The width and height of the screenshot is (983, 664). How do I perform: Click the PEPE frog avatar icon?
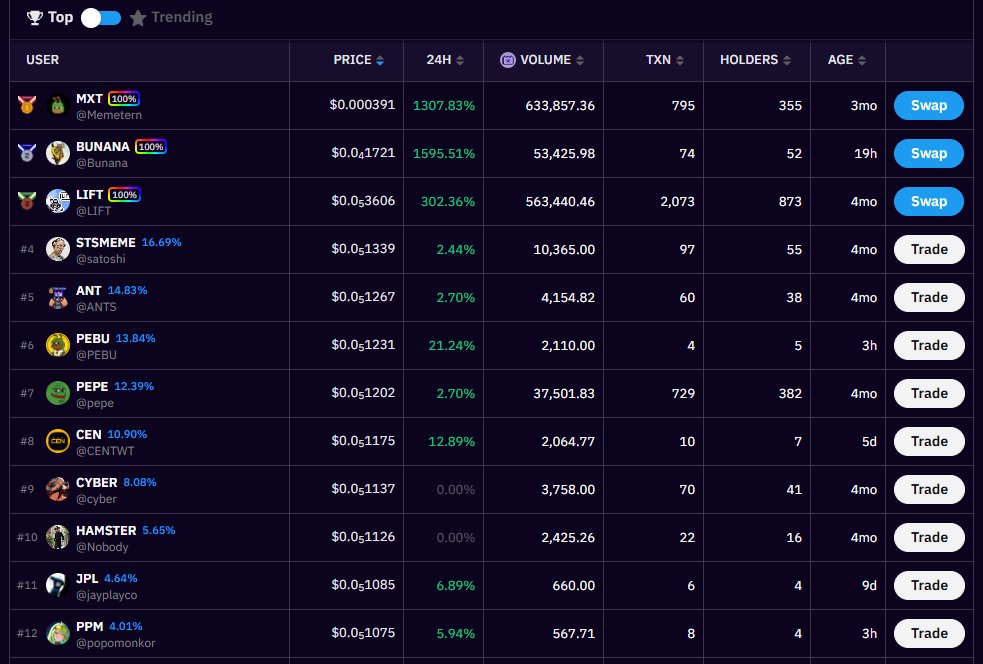click(x=58, y=393)
